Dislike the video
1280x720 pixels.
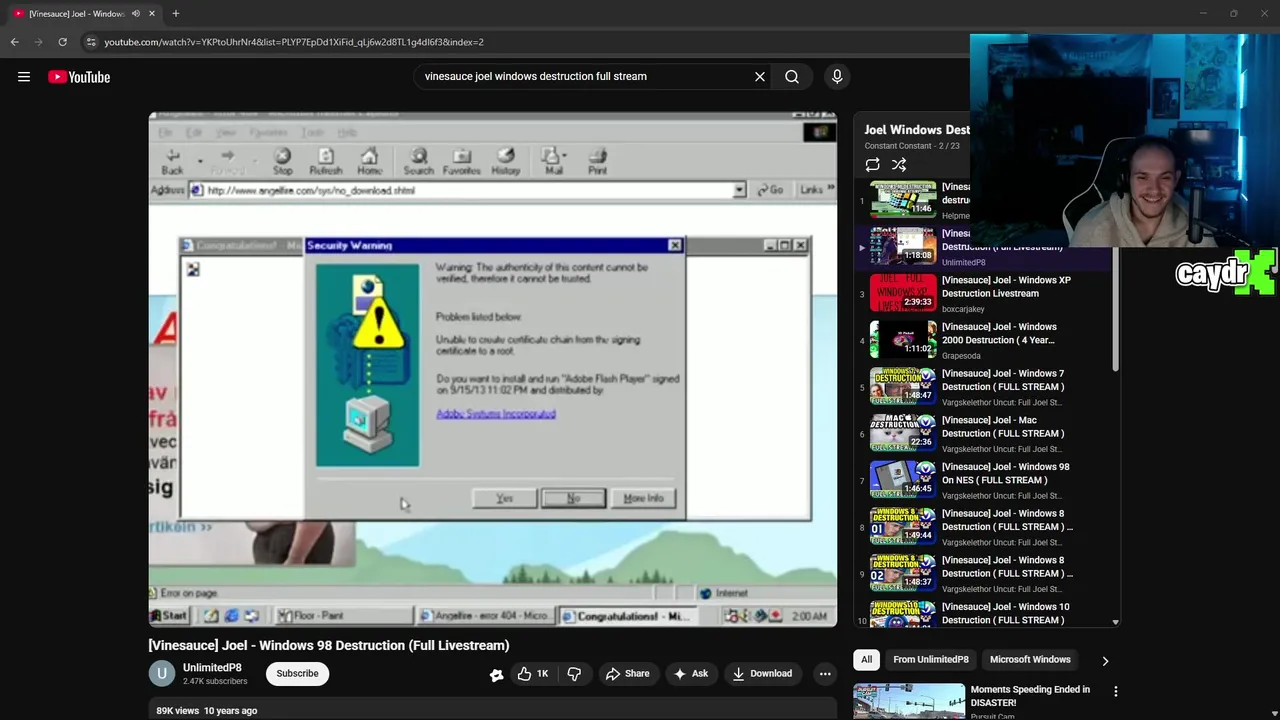pos(574,674)
